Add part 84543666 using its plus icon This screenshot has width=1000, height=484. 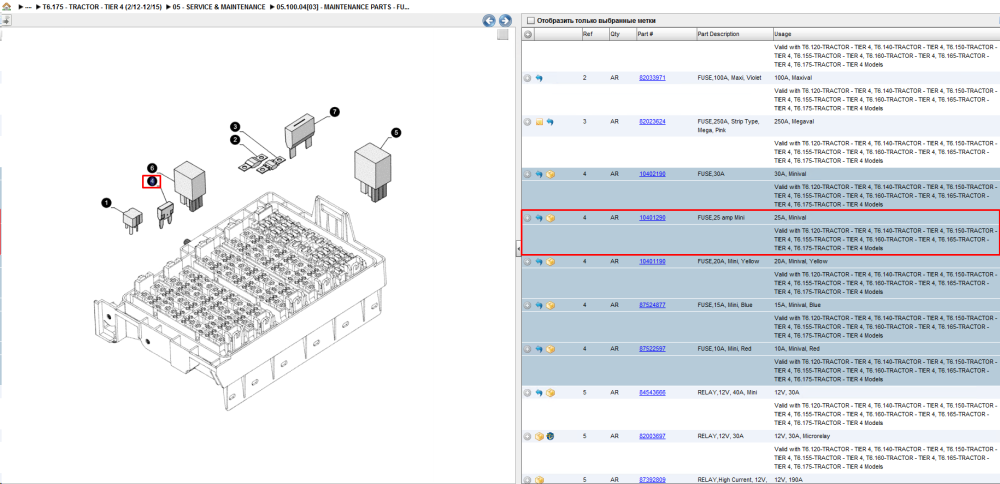click(x=527, y=393)
